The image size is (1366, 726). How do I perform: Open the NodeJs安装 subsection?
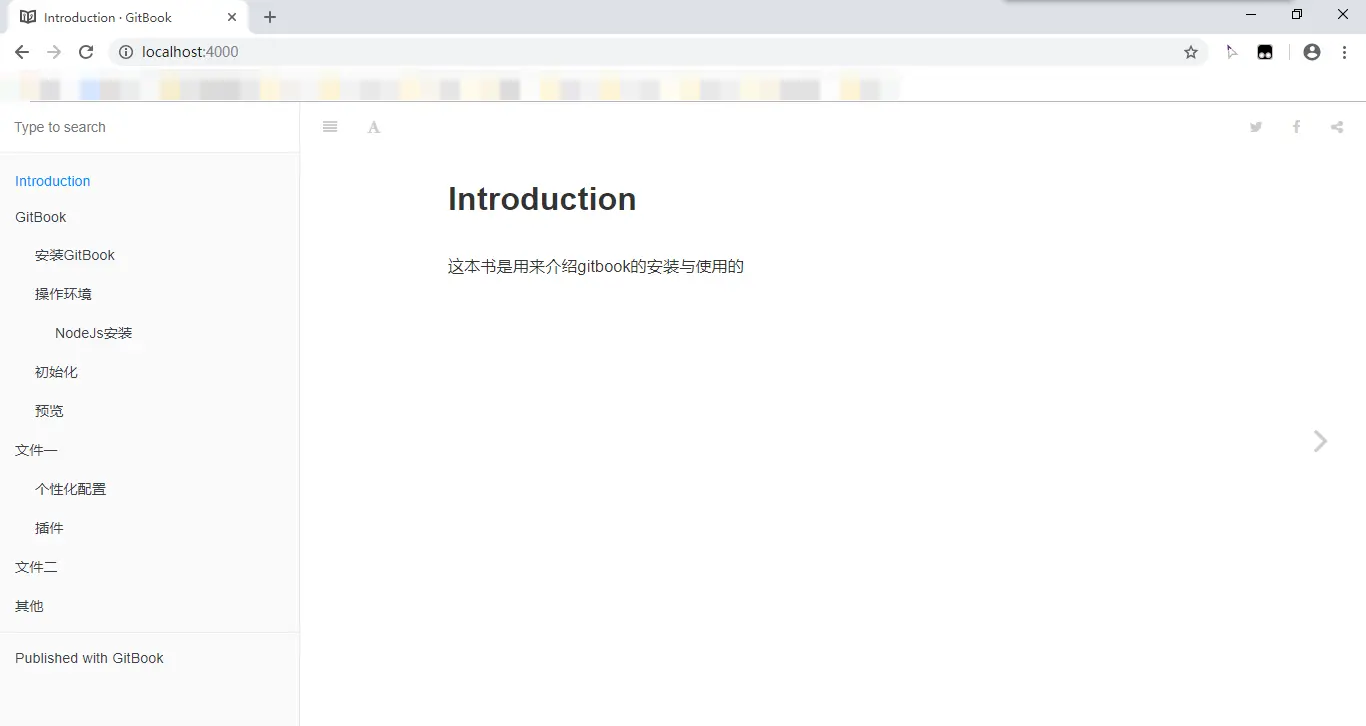click(x=94, y=333)
